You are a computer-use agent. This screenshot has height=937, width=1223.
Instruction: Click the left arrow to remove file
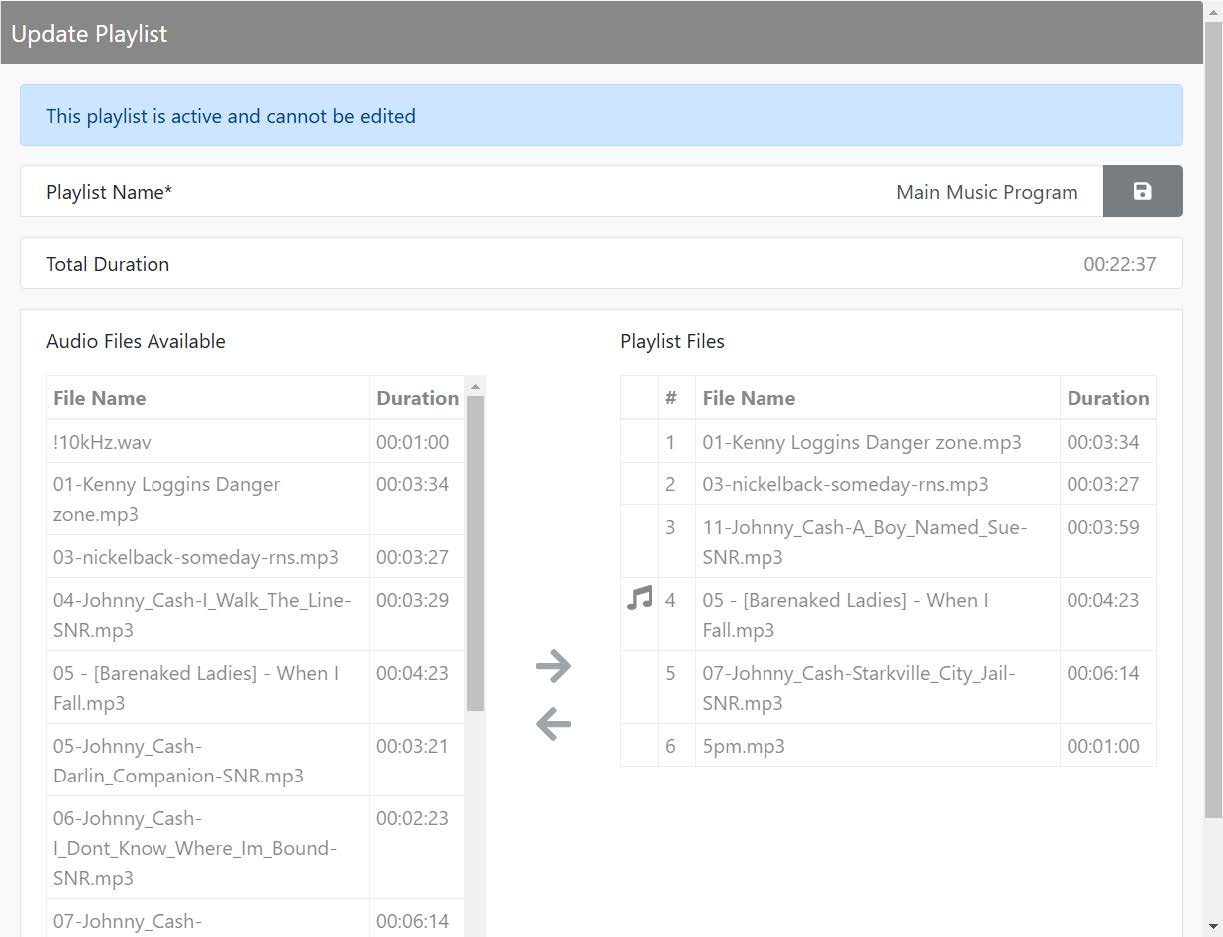coord(553,723)
